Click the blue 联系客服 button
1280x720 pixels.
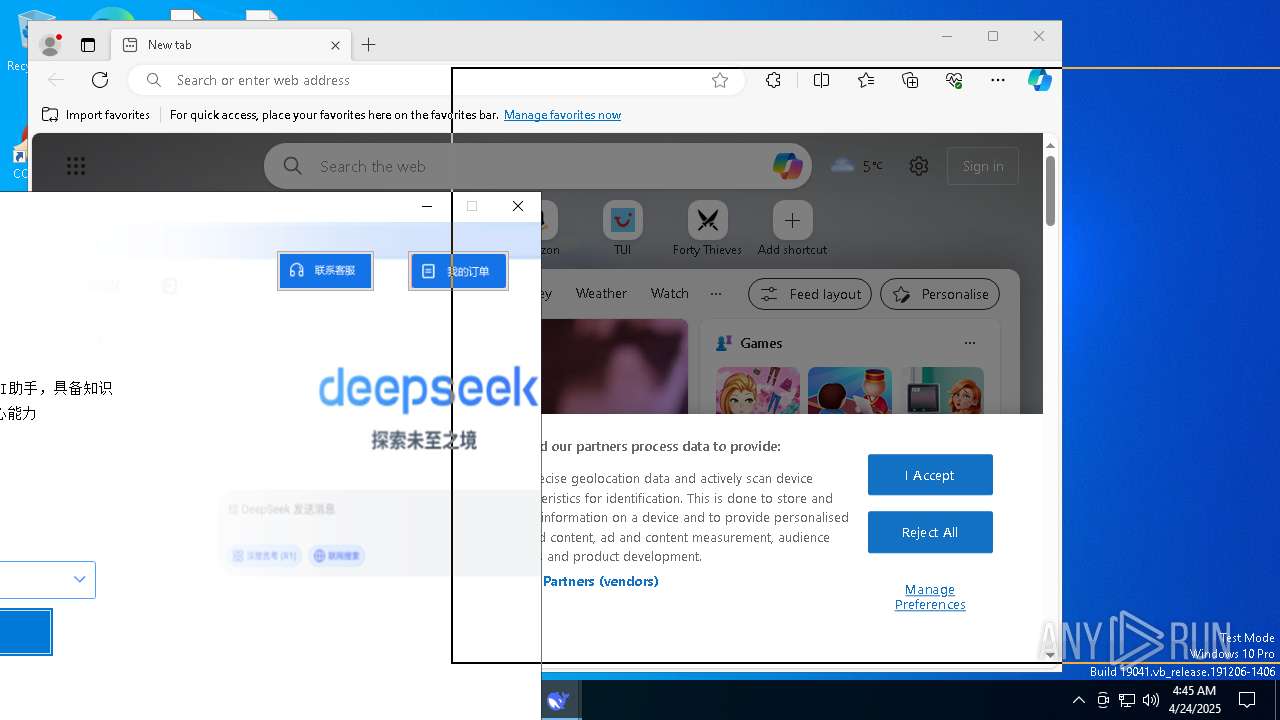tap(325, 271)
